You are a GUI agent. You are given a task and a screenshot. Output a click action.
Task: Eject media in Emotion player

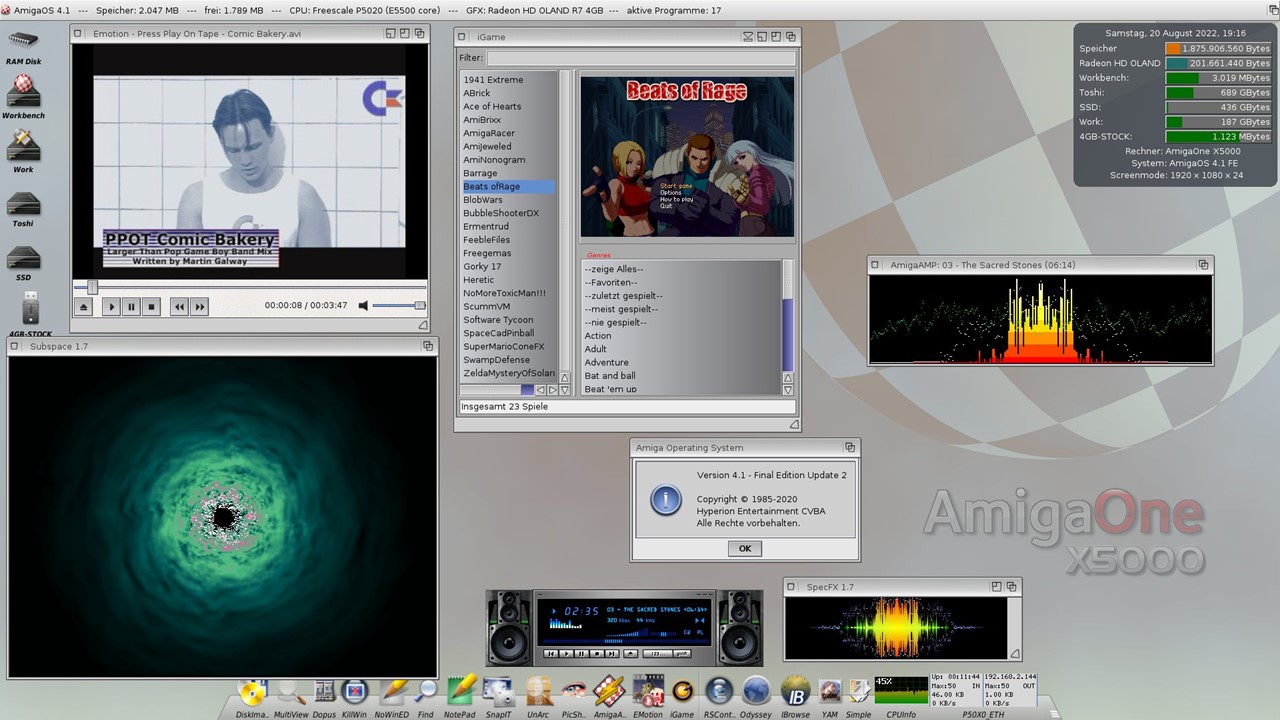(x=85, y=307)
